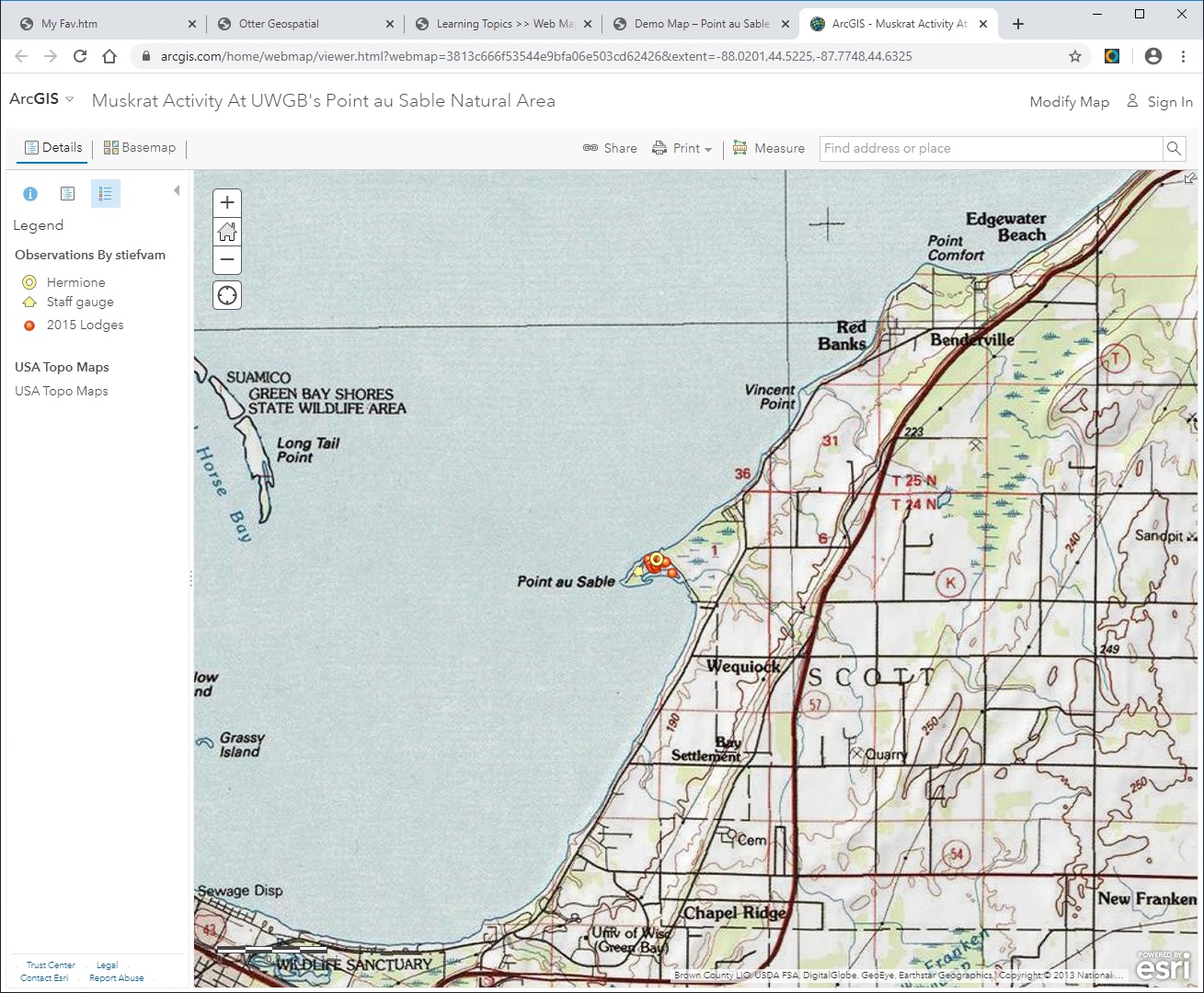Screen dimensions: 1204x993
Task: Click the search magnifier icon
Action: click(1174, 148)
